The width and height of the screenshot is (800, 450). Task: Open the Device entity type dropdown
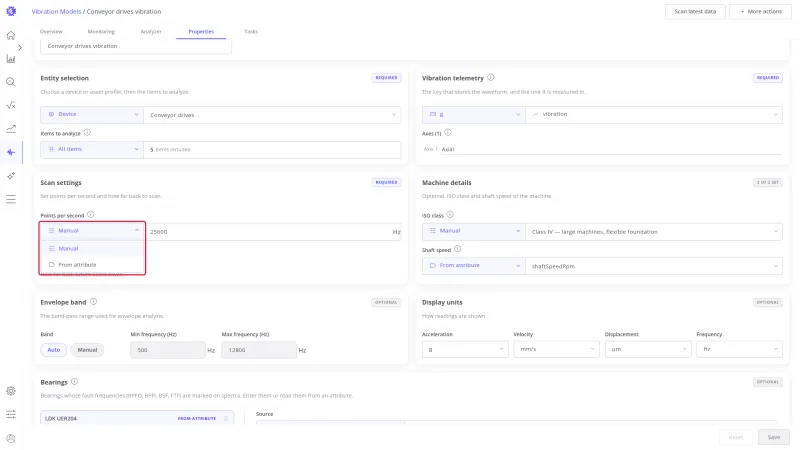click(x=92, y=114)
